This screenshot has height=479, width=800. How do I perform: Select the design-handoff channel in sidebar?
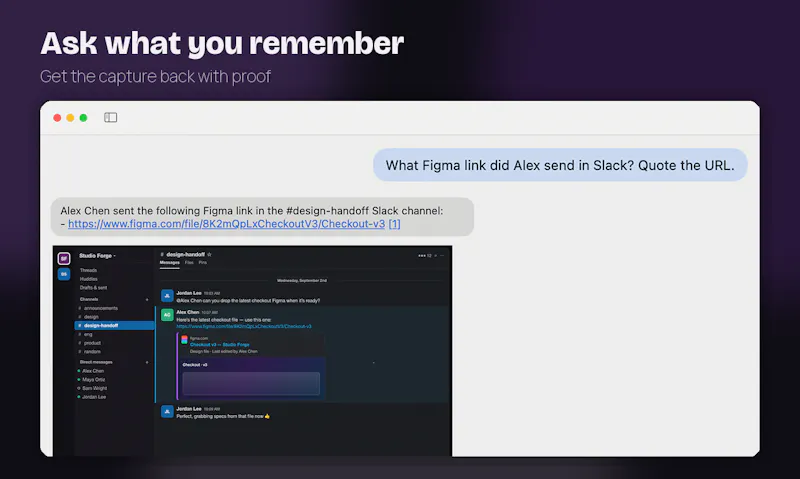click(114, 325)
